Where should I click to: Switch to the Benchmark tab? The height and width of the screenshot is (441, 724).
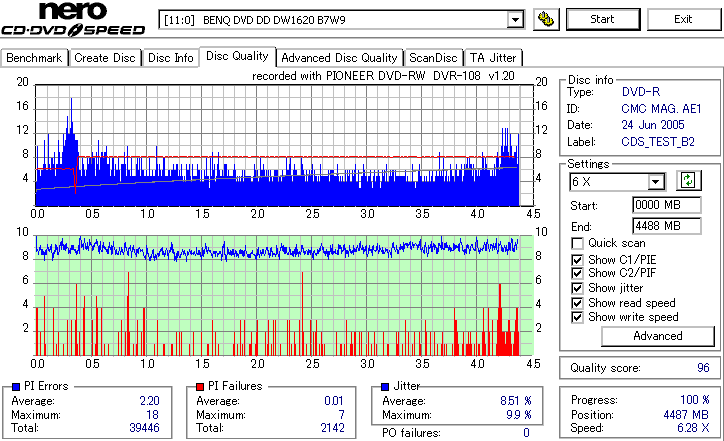[x=34, y=58]
